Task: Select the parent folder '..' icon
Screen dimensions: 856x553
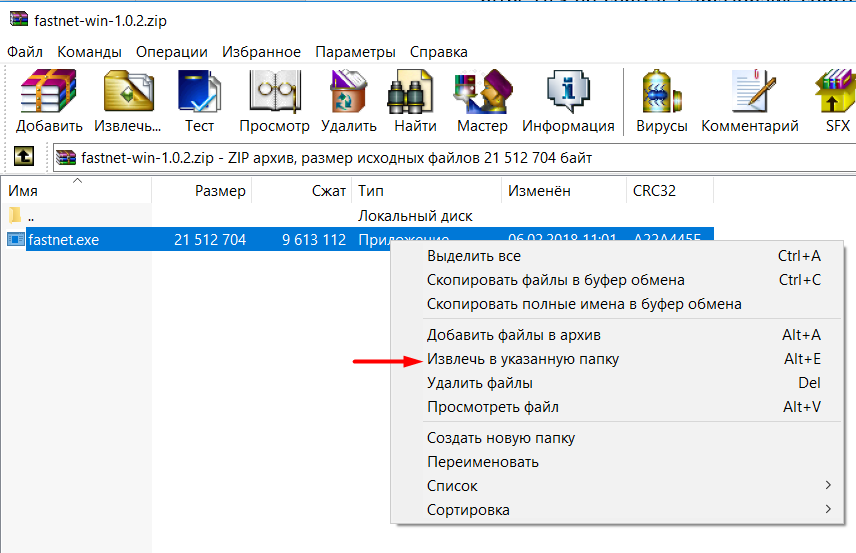Action: (x=15, y=215)
